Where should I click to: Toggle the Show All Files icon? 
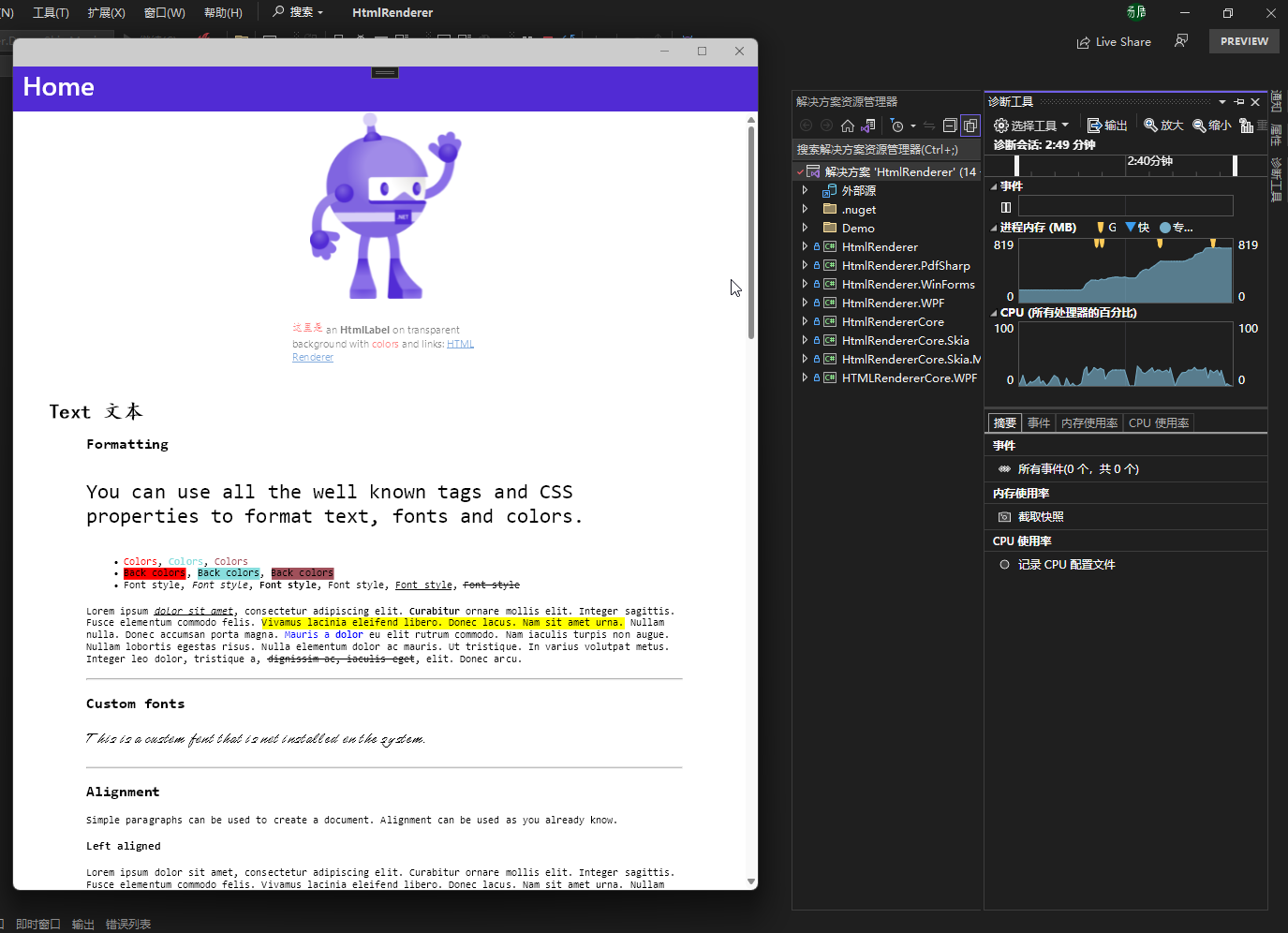pos(970,126)
